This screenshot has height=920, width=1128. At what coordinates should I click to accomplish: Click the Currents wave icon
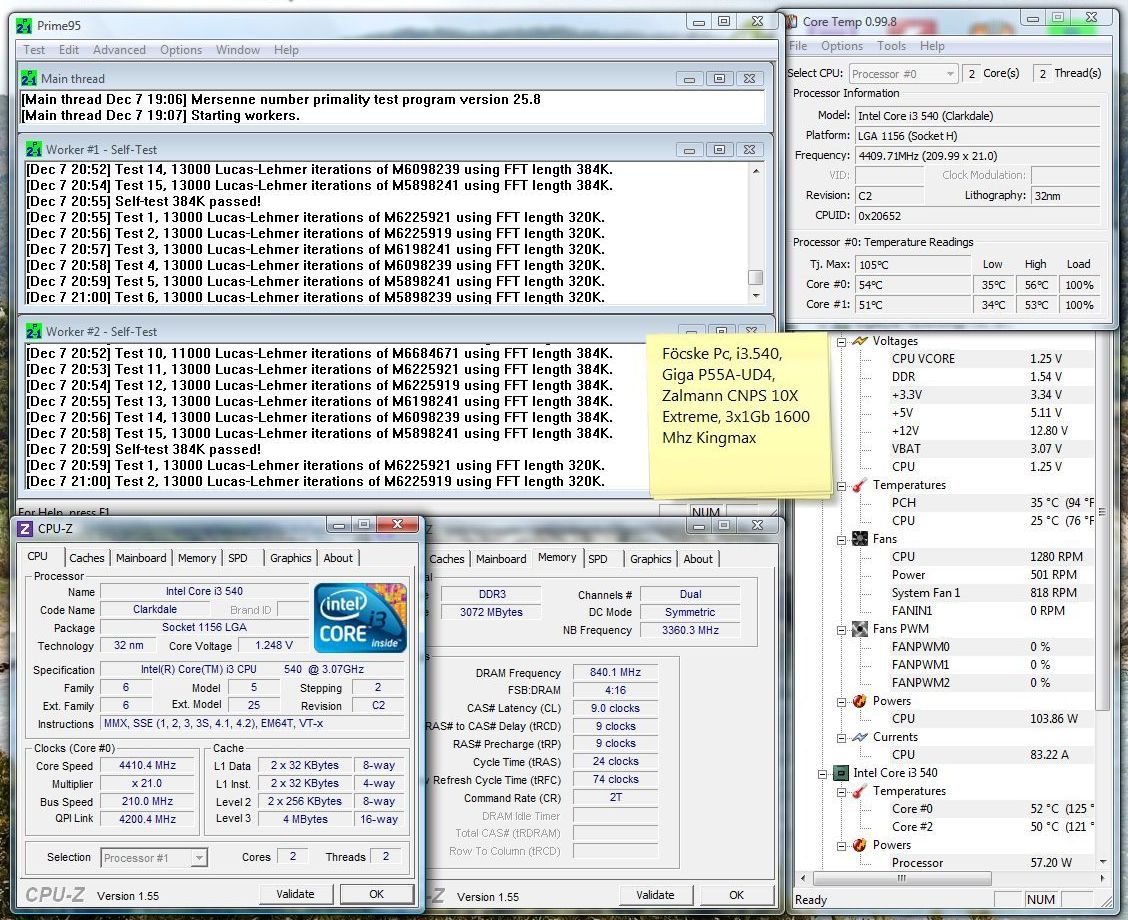click(860, 737)
